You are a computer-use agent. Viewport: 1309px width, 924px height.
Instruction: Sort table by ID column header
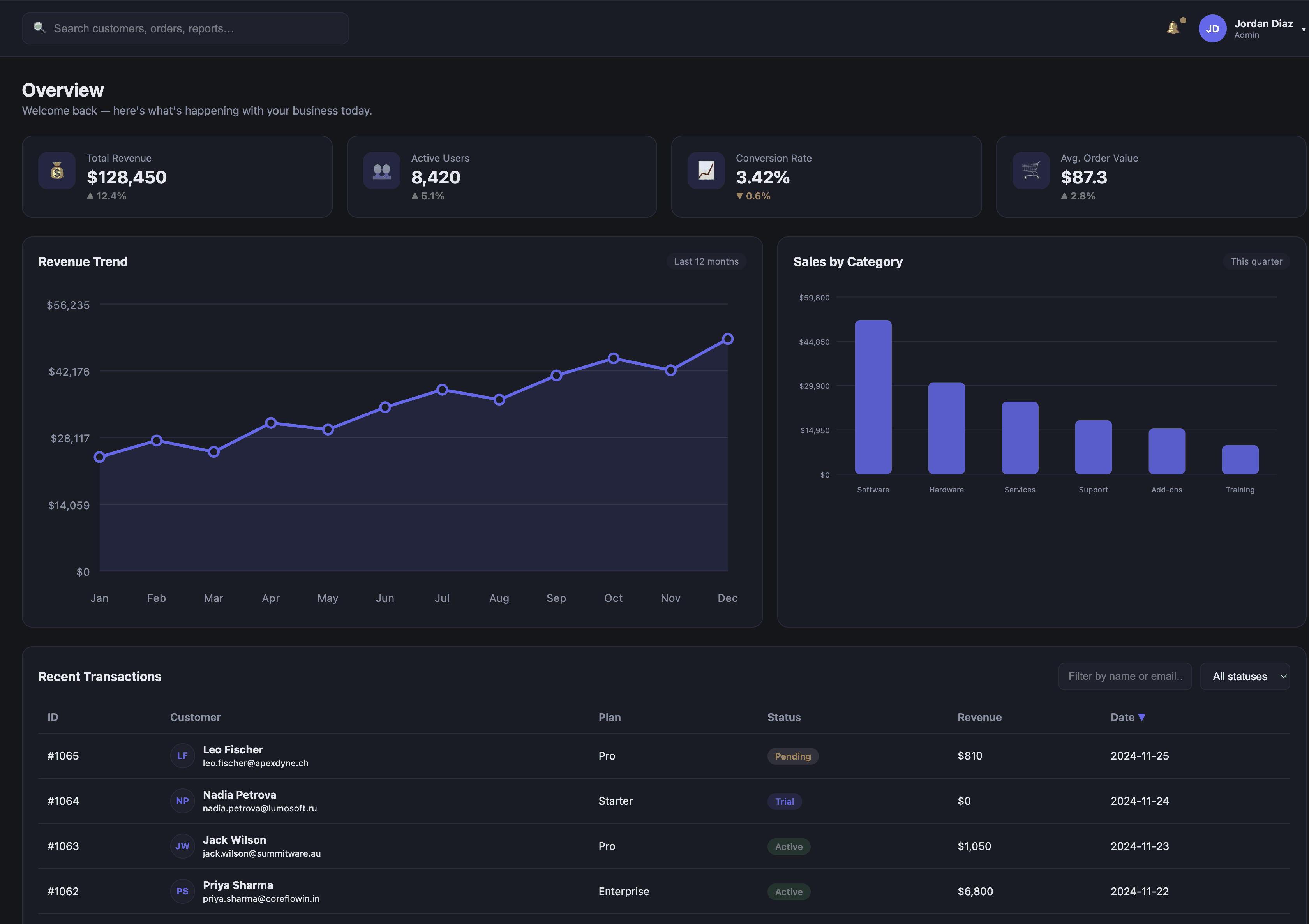(x=53, y=717)
